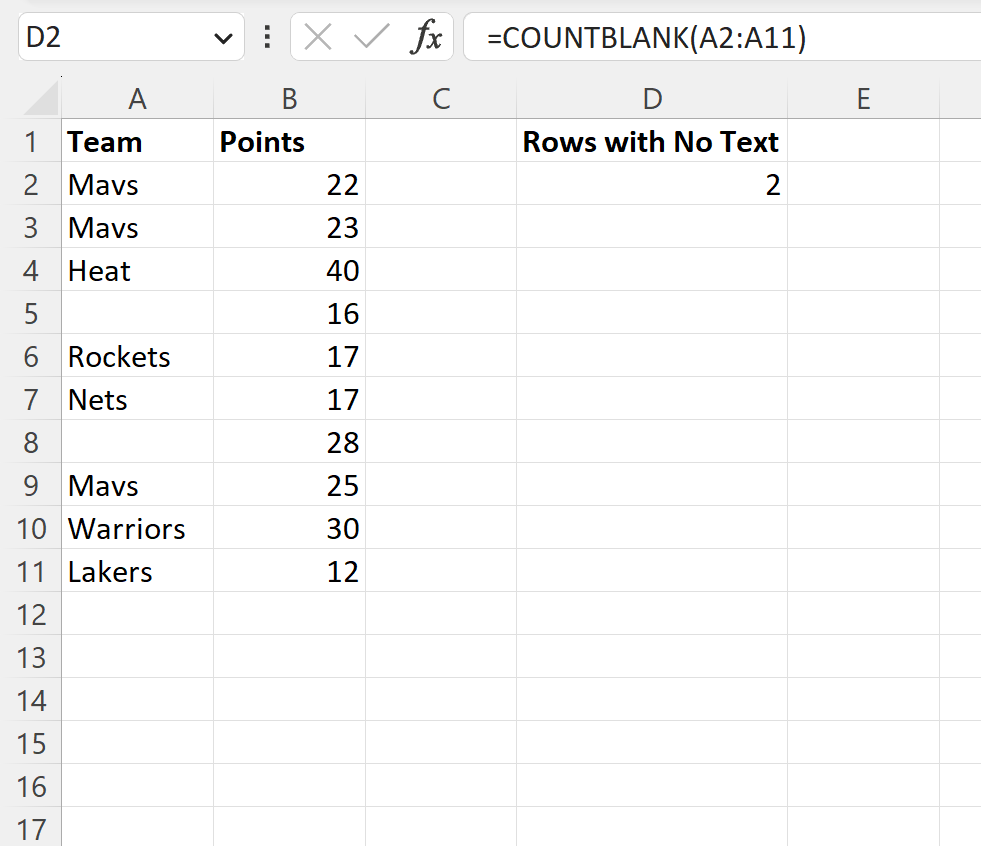Select the blank Team cell in row 8

(137, 443)
